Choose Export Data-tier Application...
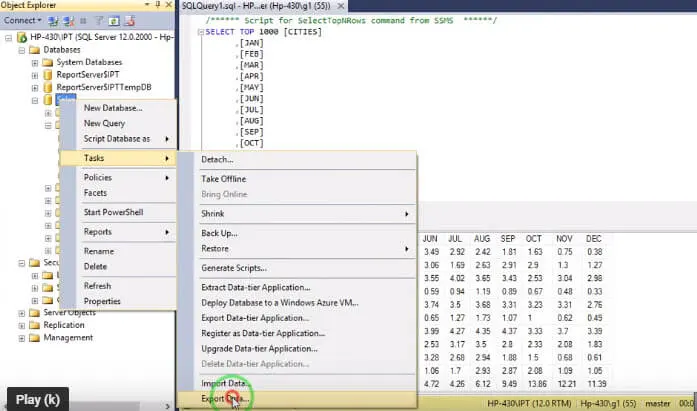This screenshot has height=411, width=697. click(x=297, y=318)
